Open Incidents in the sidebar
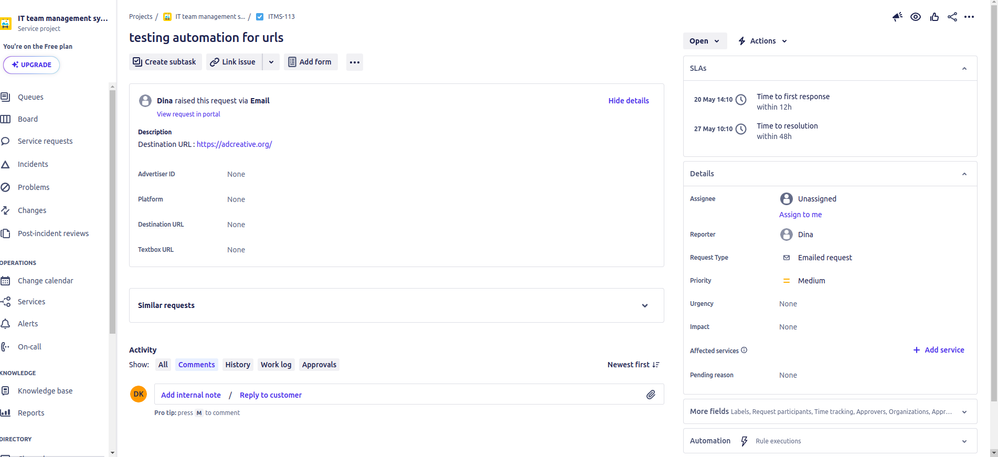The height and width of the screenshot is (457, 998). tap(32, 164)
